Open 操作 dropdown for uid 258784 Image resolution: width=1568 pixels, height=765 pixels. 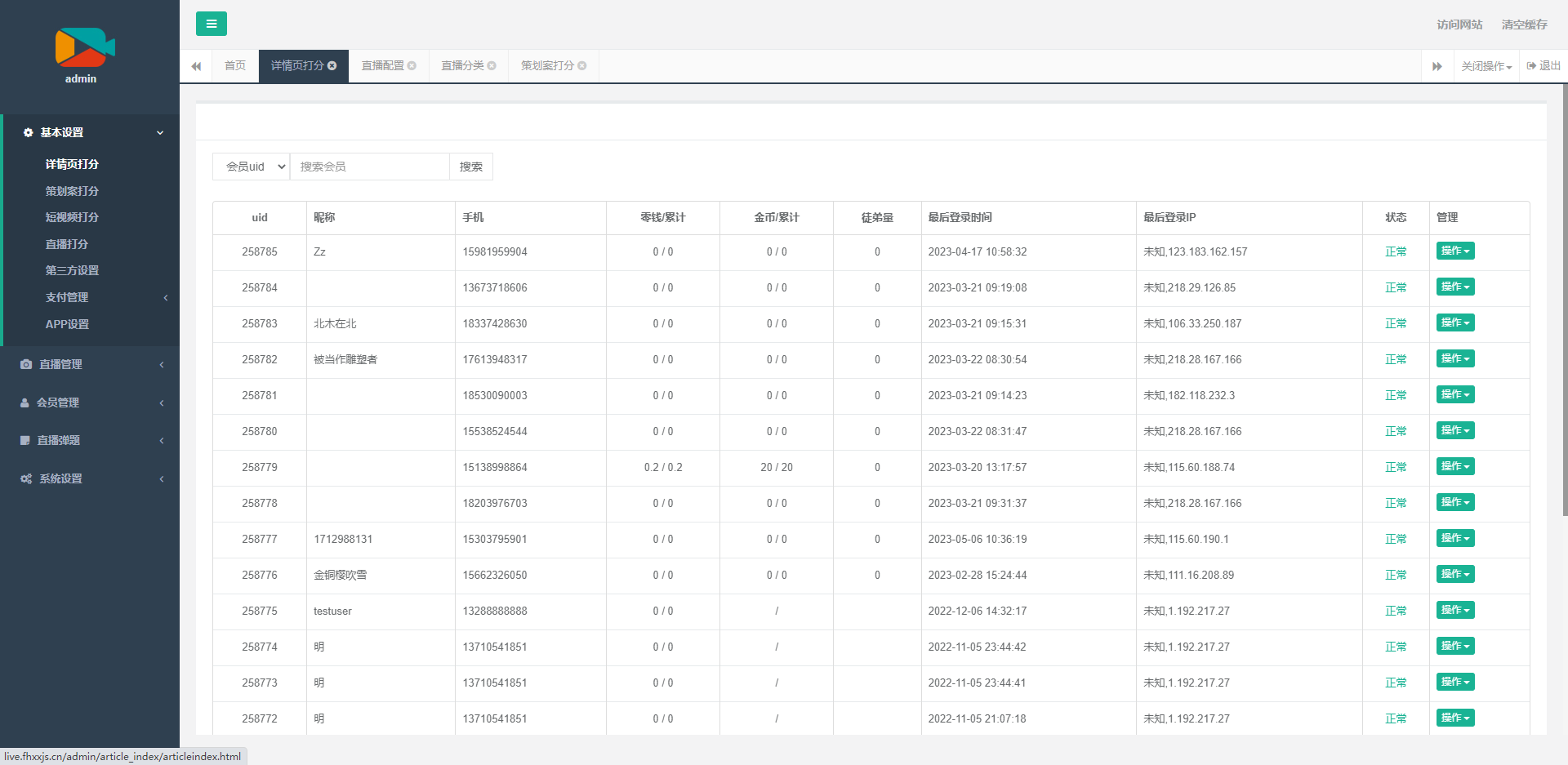[x=1455, y=287]
